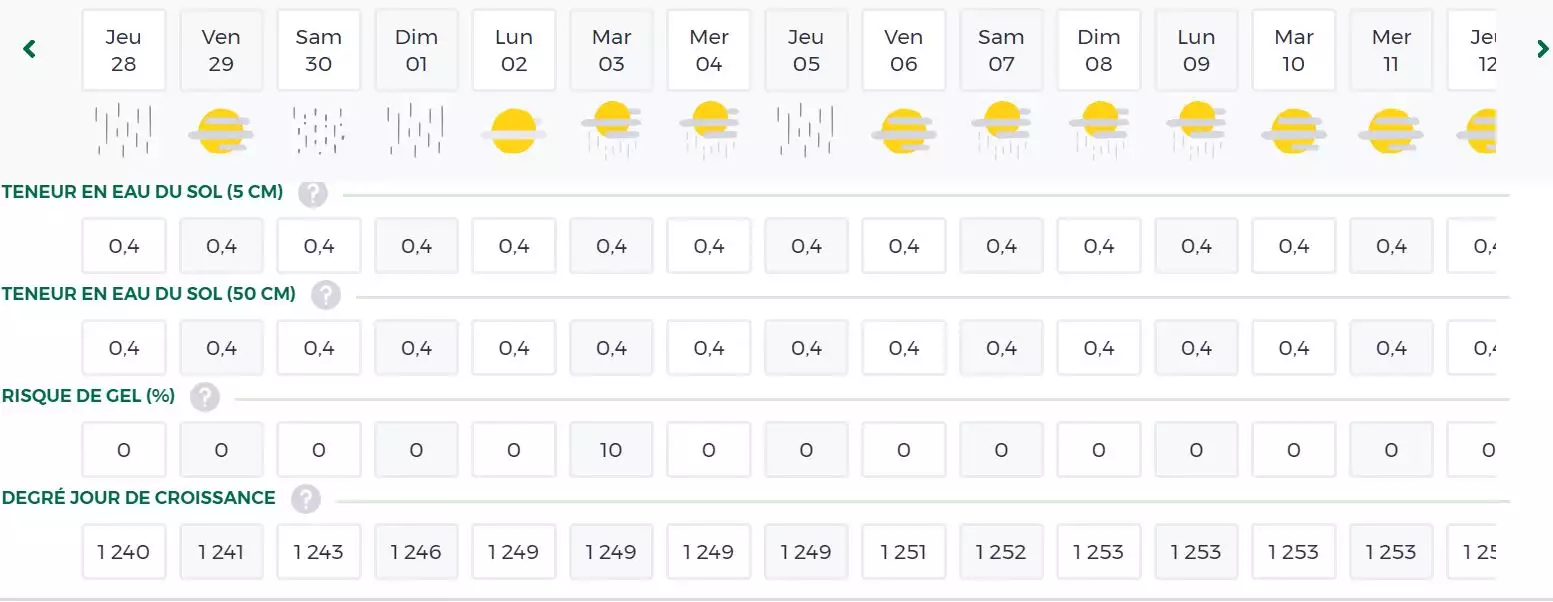
Task: Open help icon beside Degré jour de croissance
Action: [306, 499]
